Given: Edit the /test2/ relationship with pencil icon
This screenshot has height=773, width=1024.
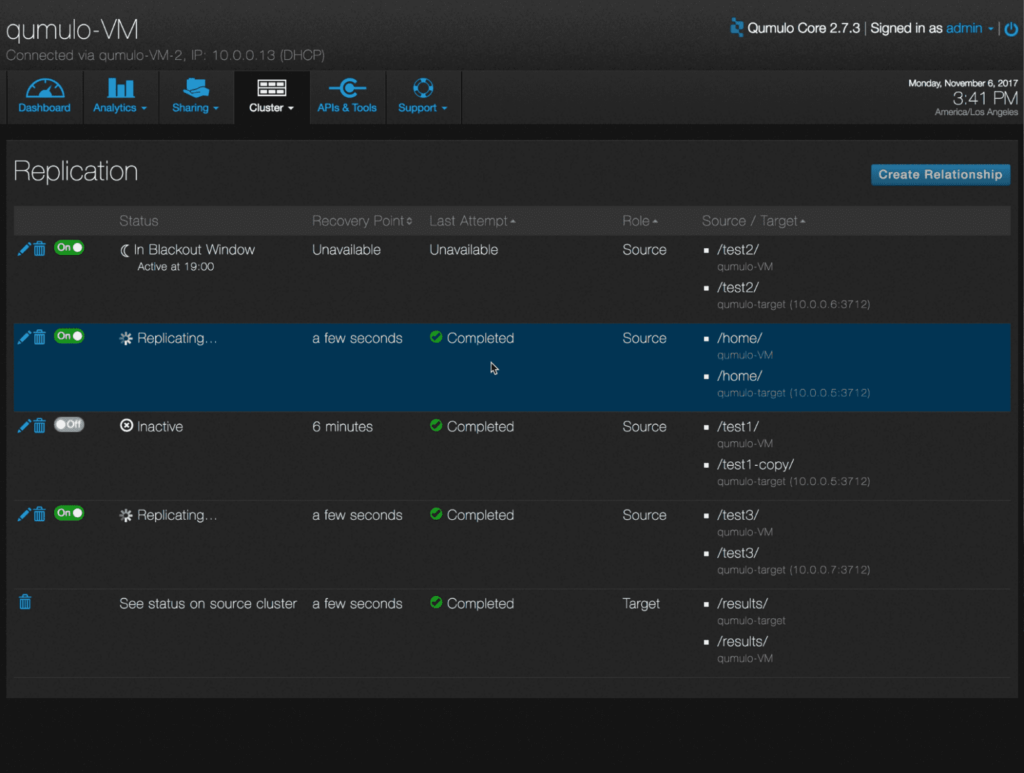Looking at the screenshot, I should click(x=24, y=249).
